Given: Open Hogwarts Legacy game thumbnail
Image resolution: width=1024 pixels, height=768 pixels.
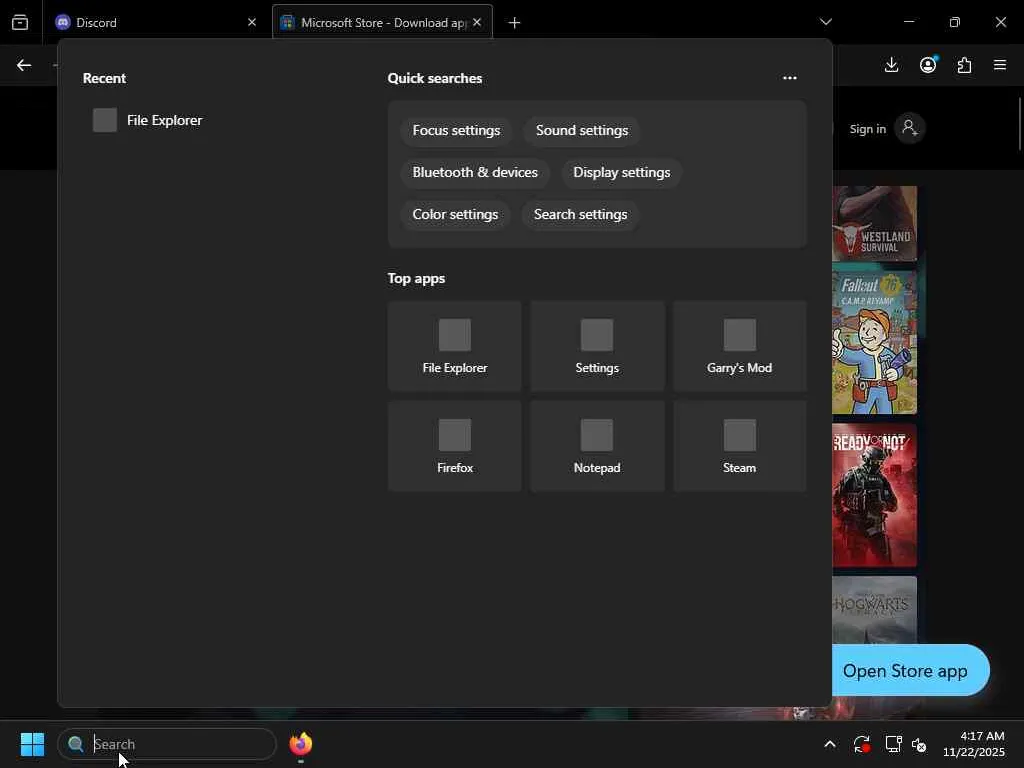Looking at the screenshot, I should point(874,610).
